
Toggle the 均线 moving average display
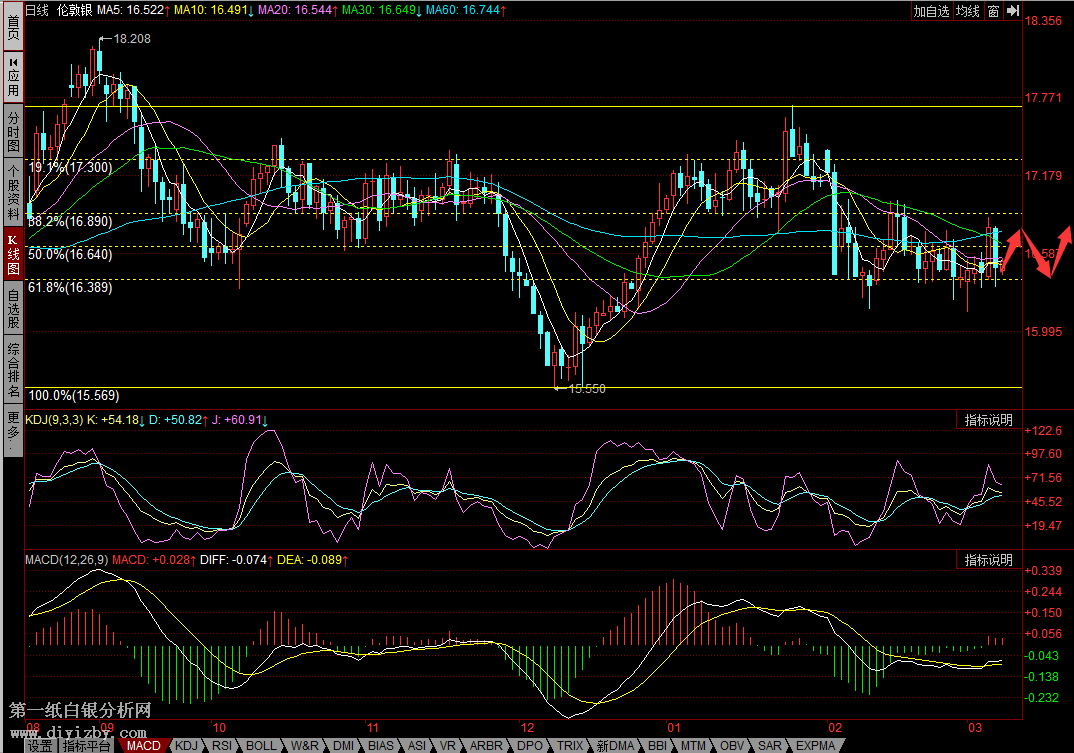(x=967, y=11)
